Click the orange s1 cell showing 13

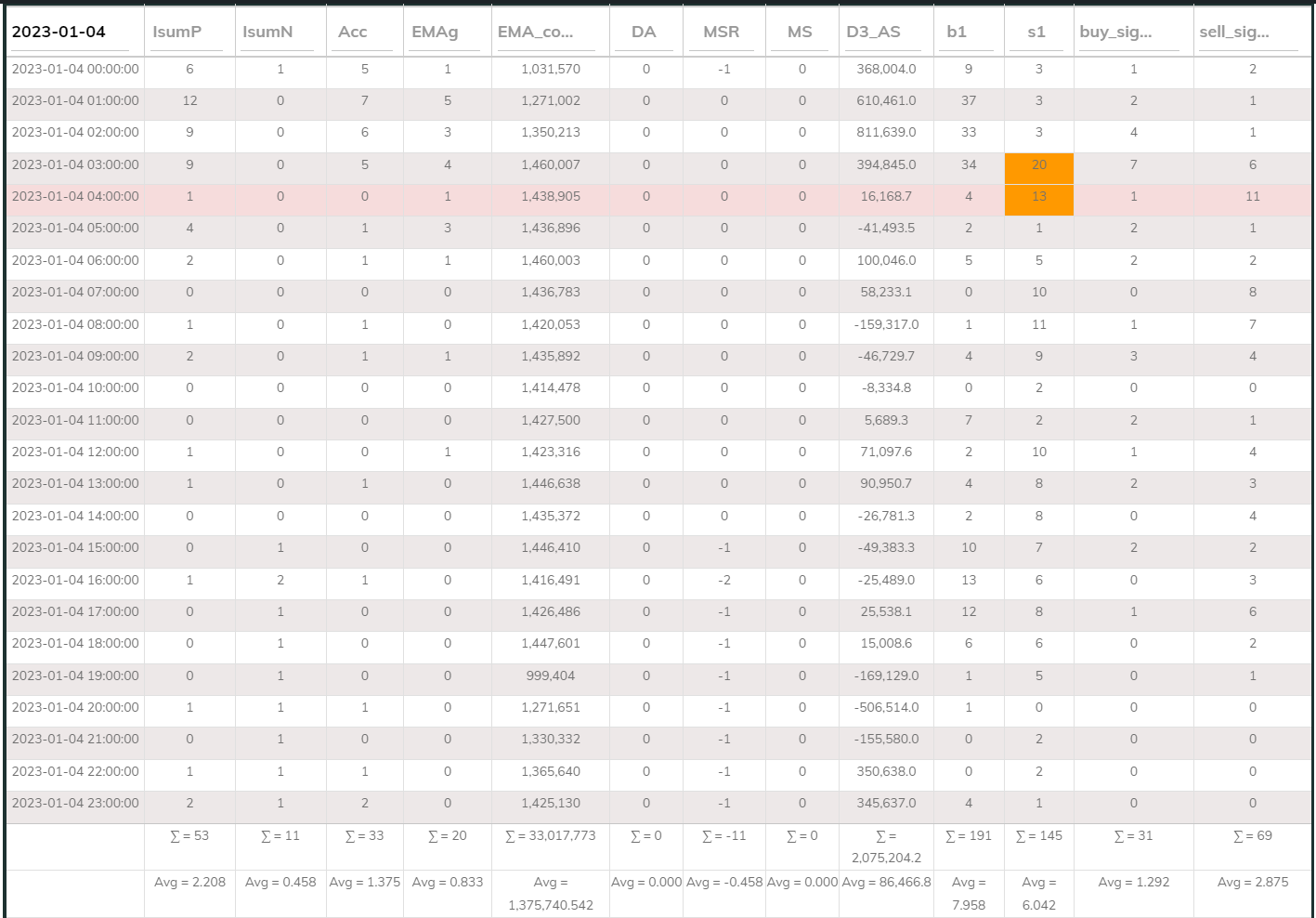1038,197
